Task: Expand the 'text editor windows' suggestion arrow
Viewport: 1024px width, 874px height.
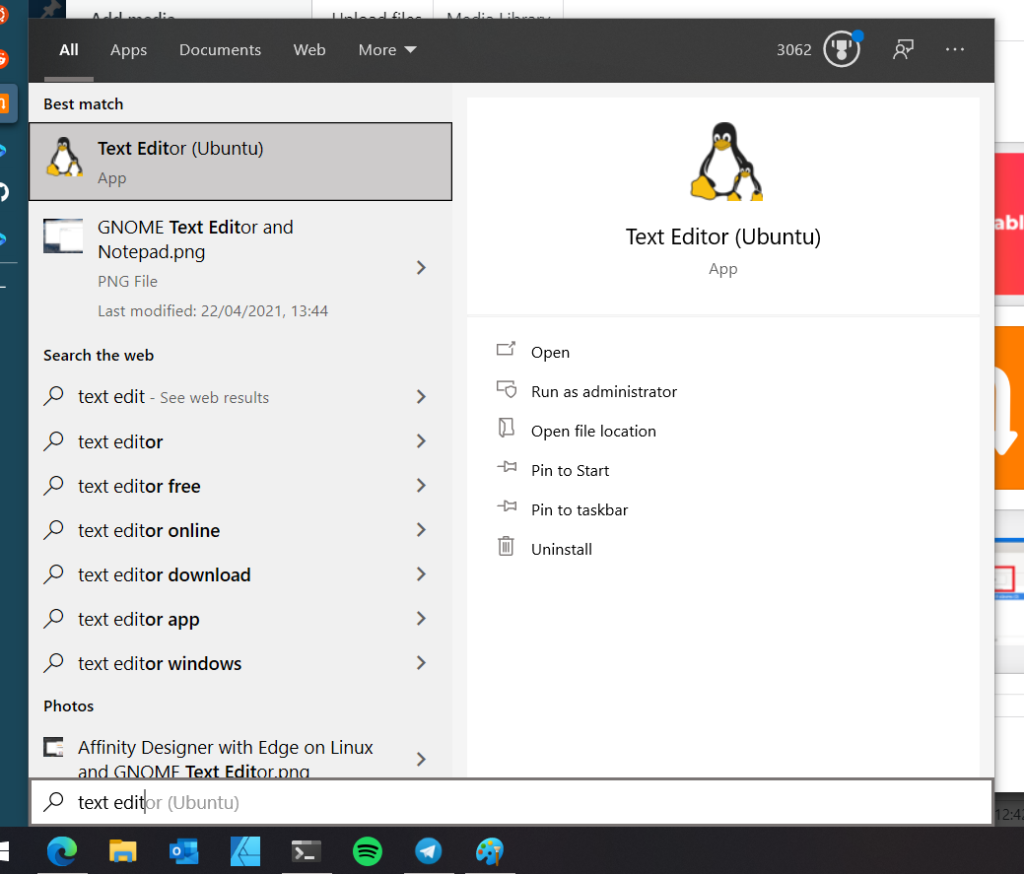Action: point(421,663)
